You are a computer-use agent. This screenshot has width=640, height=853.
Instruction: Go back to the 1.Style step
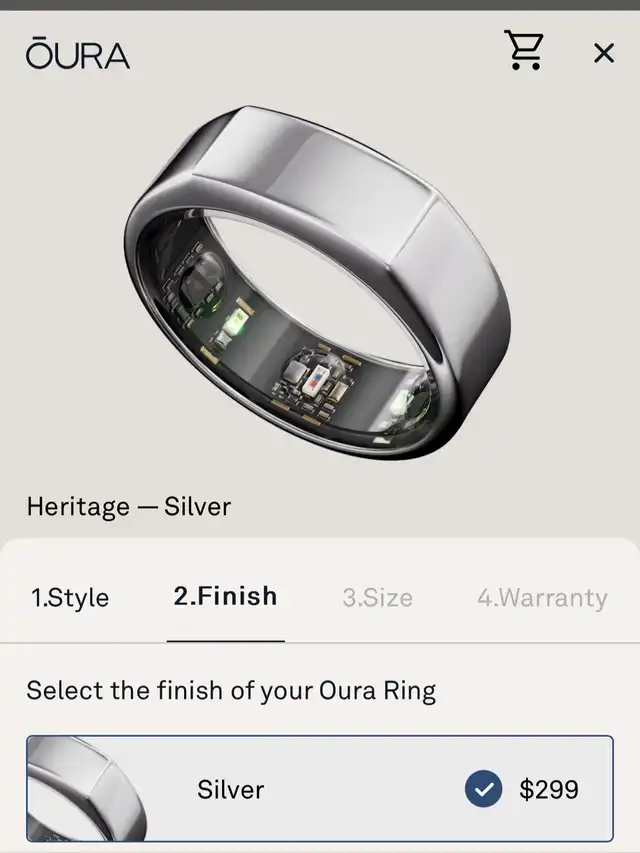70,597
